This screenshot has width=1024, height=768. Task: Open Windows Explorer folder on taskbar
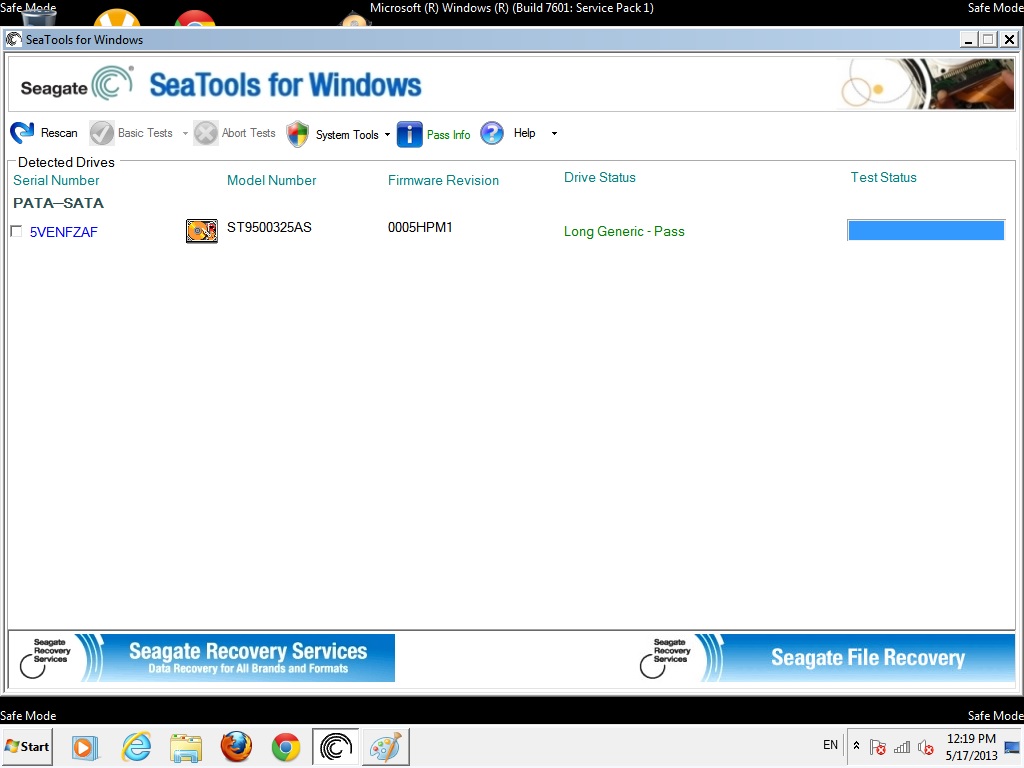[186, 747]
